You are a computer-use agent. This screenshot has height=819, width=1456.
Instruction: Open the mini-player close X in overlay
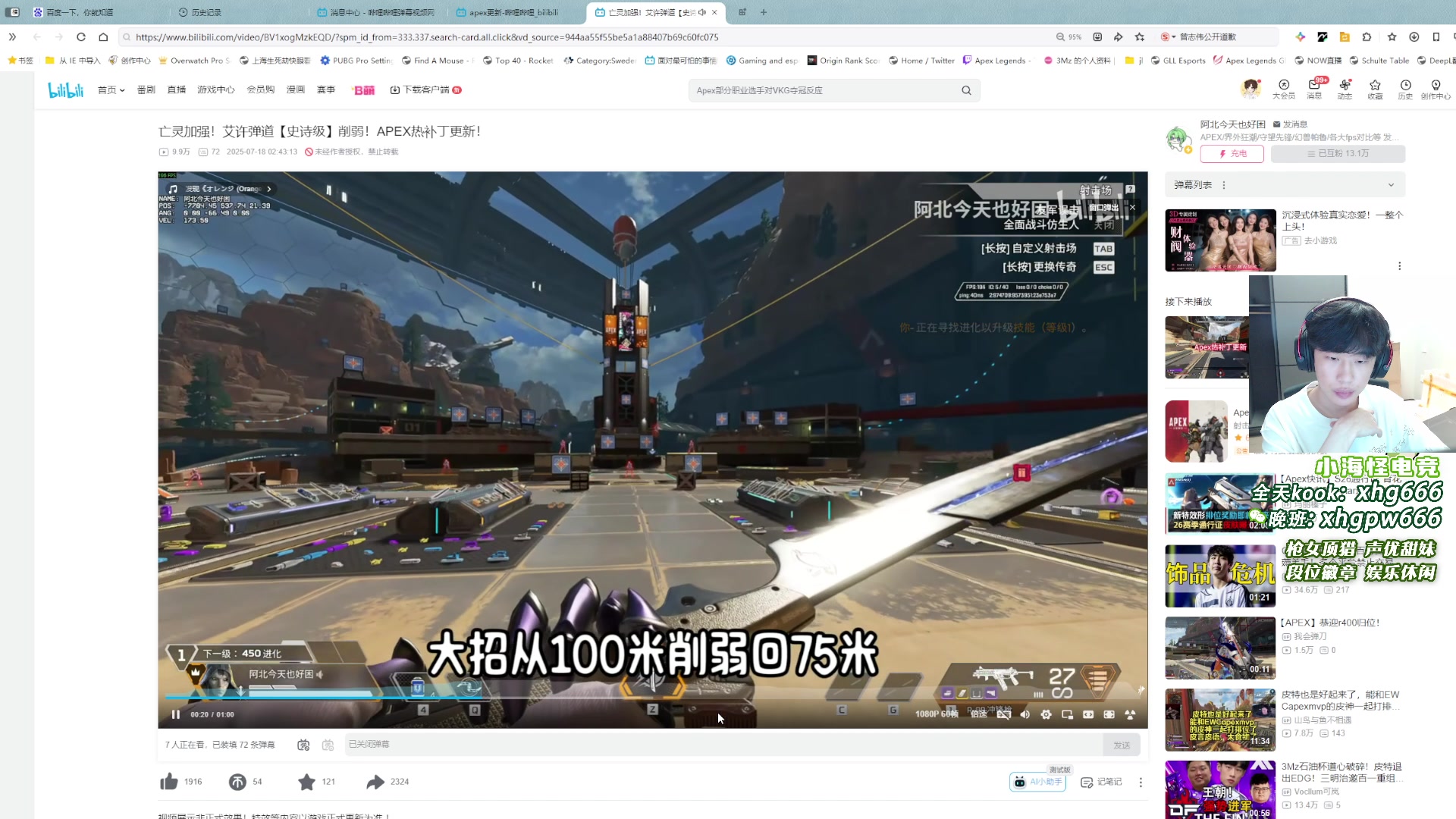[1132, 208]
